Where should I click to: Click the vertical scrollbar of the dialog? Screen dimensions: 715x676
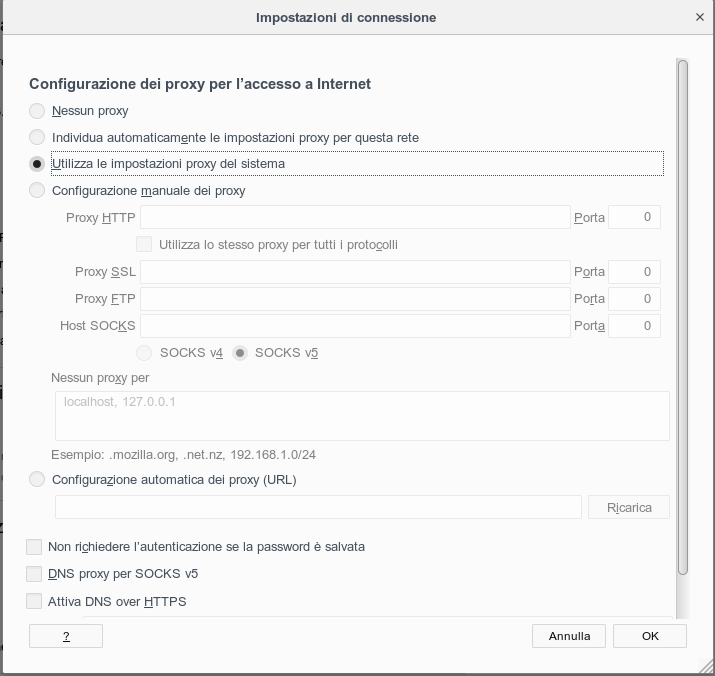(x=683, y=317)
